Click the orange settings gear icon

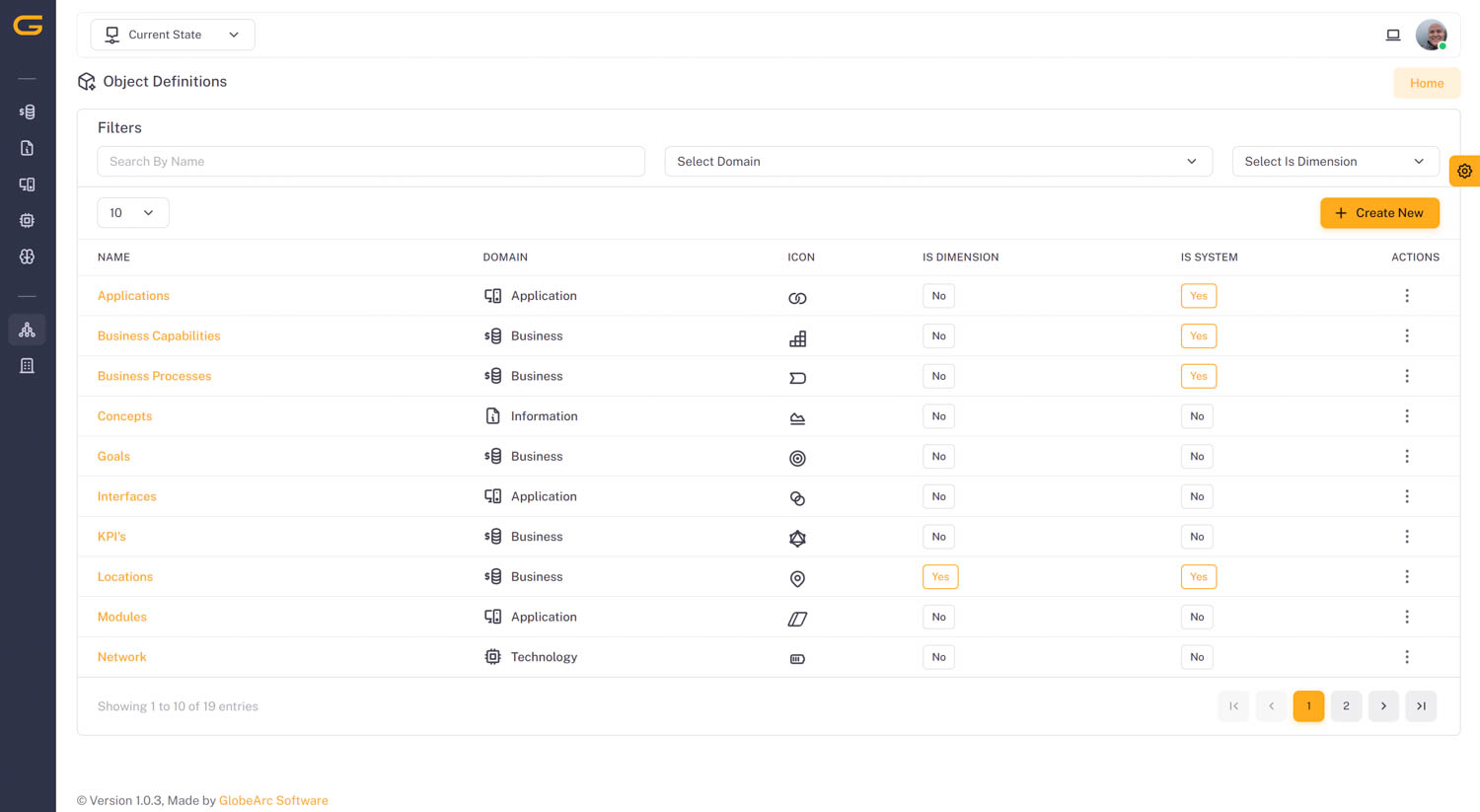click(1464, 171)
